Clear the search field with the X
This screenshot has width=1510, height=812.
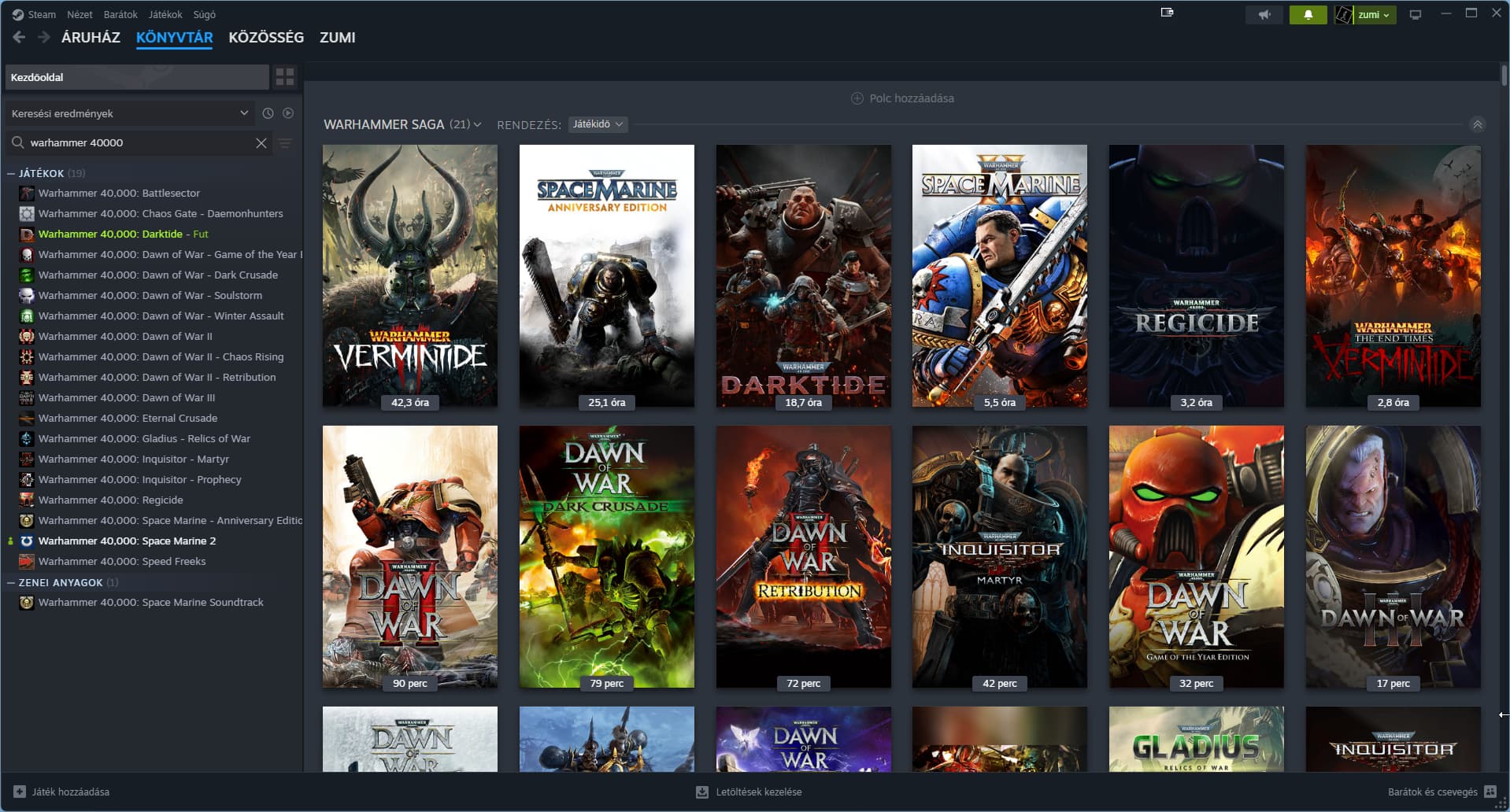coord(261,143)
